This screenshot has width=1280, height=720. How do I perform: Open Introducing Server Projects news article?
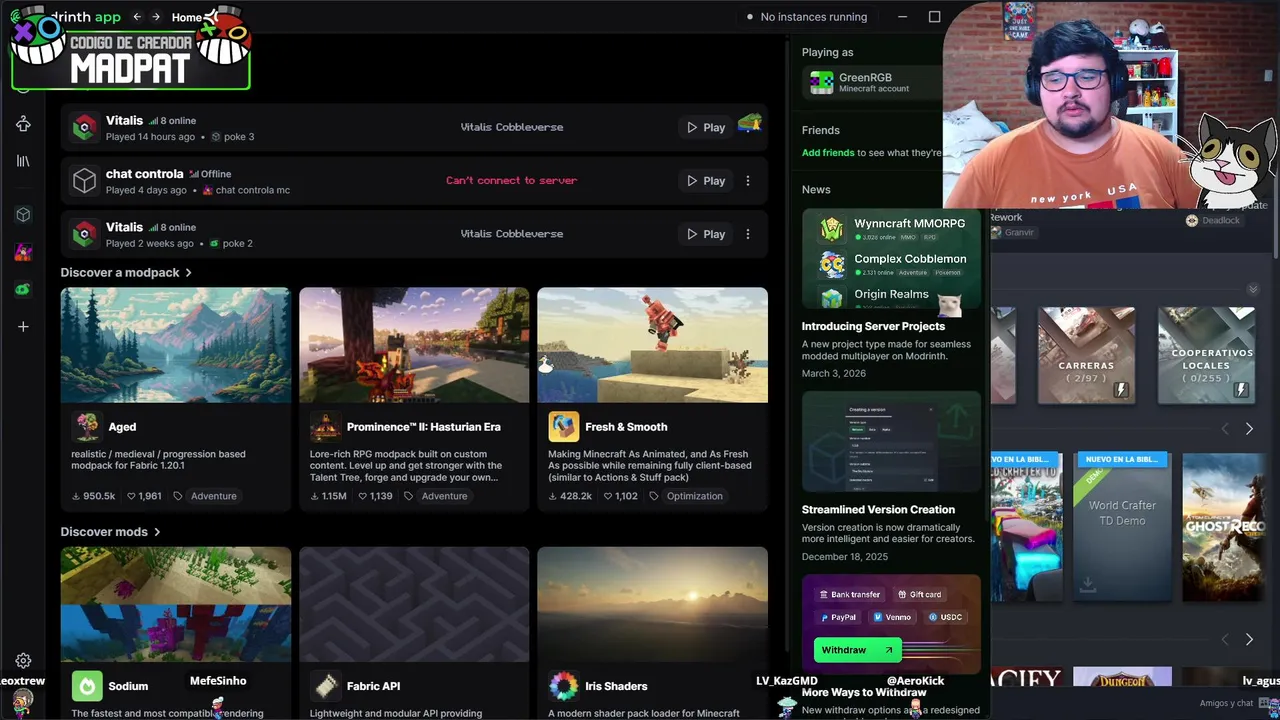873,326
